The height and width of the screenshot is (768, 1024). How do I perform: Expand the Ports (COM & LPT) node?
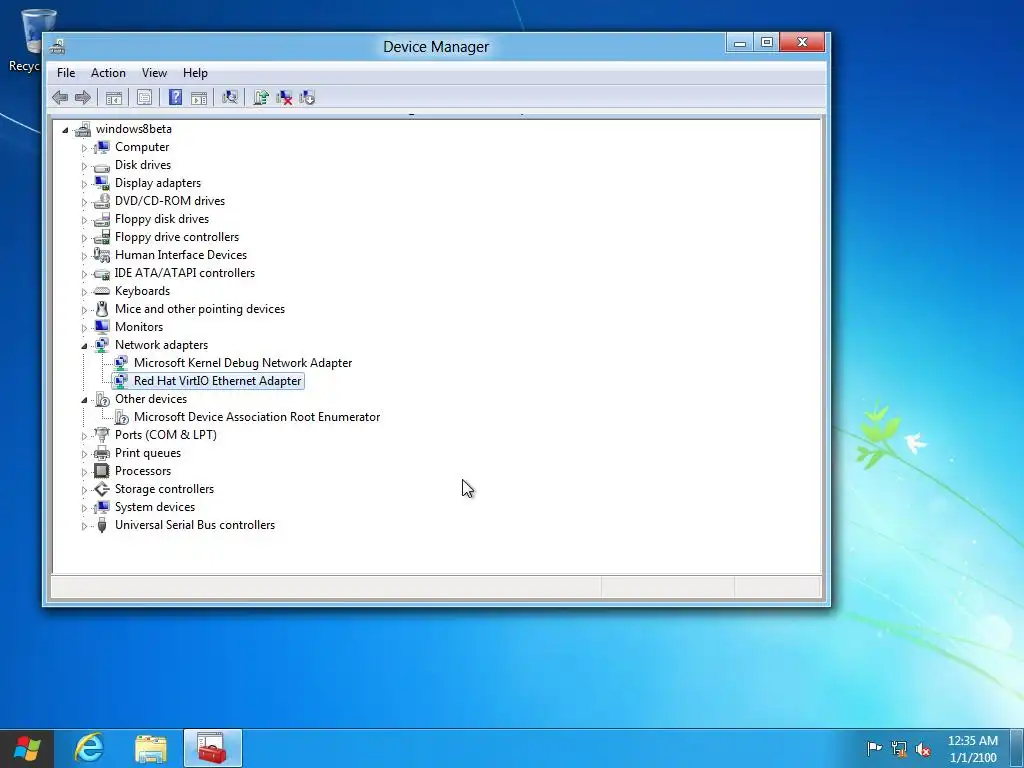click(84, 436)
